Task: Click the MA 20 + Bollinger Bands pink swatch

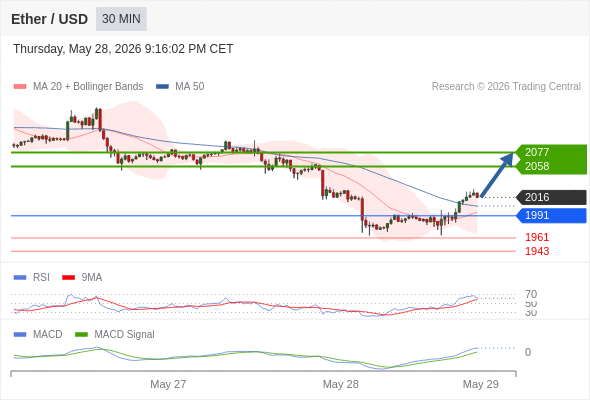Action: (x=20, y=87)
